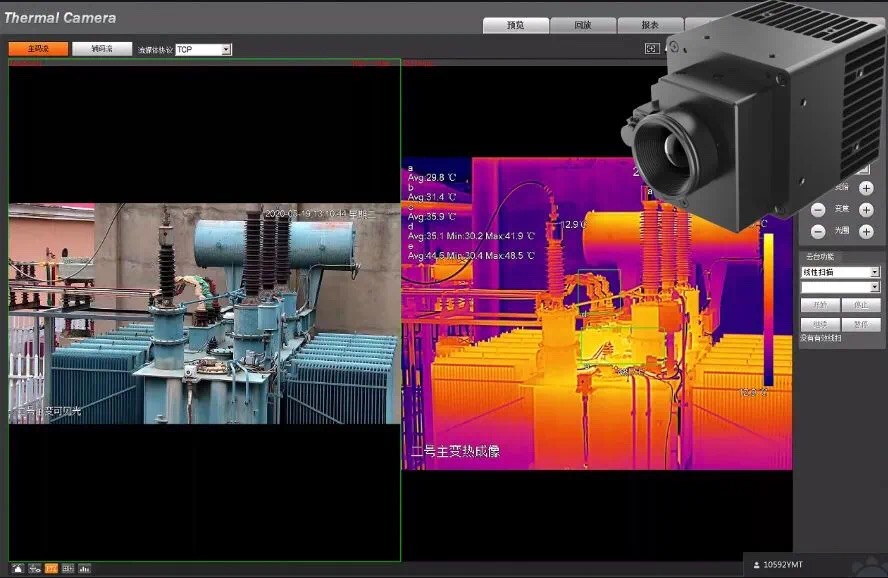Image resolution: width=888 pixels, height=578 pixels.
Task: Click the iris minus (光圈) button
Action: click(818, 232)
